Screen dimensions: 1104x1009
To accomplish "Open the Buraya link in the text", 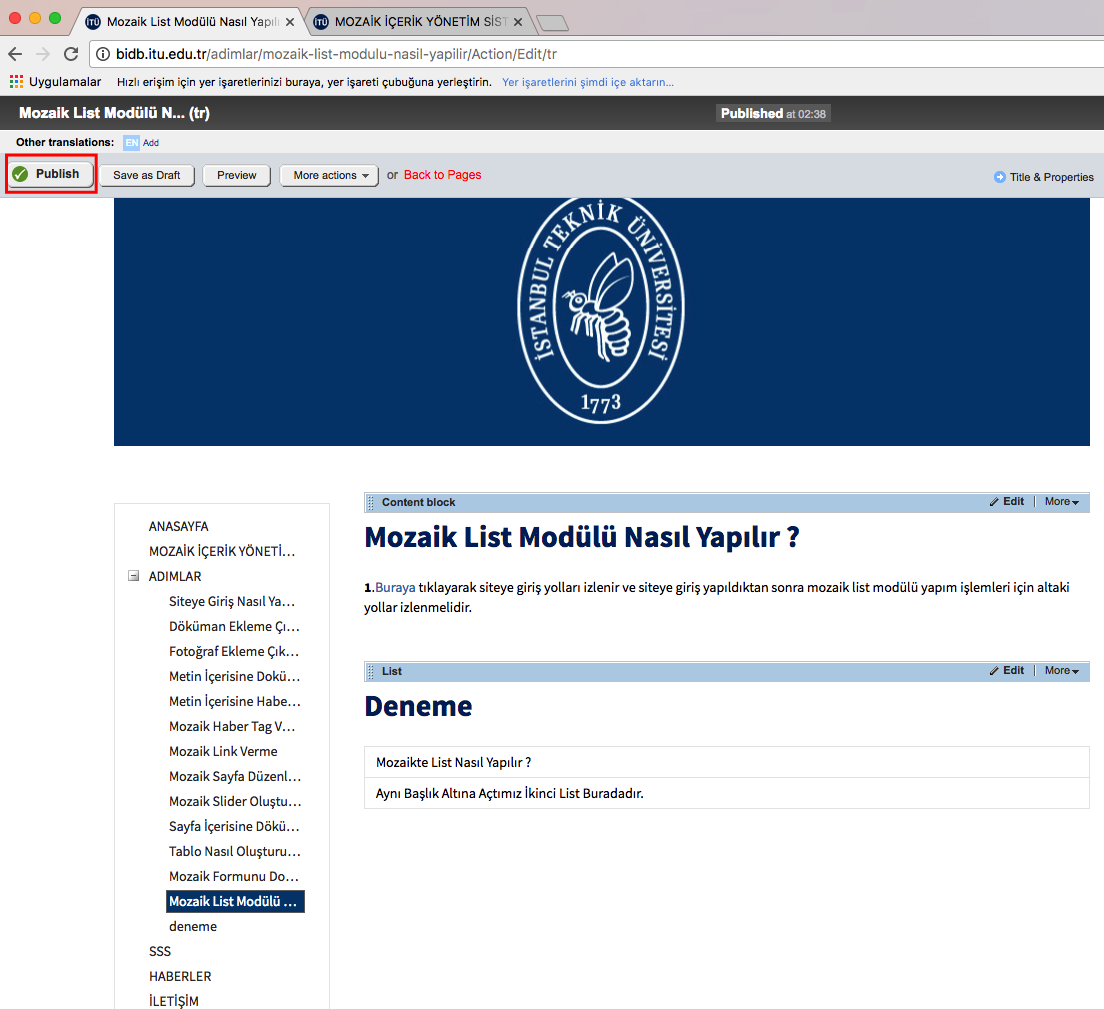I will point(395,587).
